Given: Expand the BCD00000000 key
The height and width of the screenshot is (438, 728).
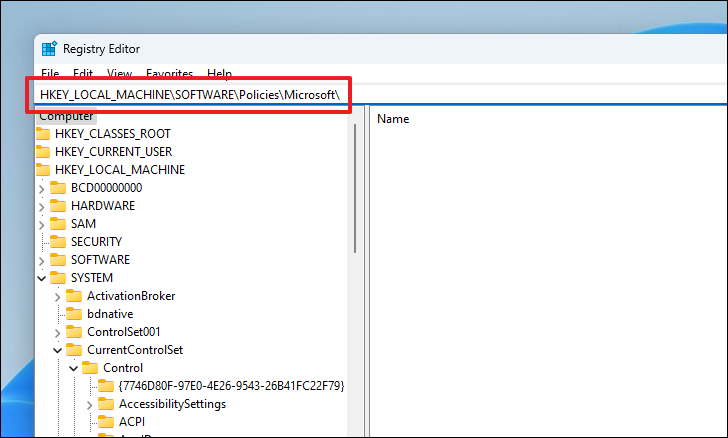Looking at the screenshot, I should (x=42, y=189).
